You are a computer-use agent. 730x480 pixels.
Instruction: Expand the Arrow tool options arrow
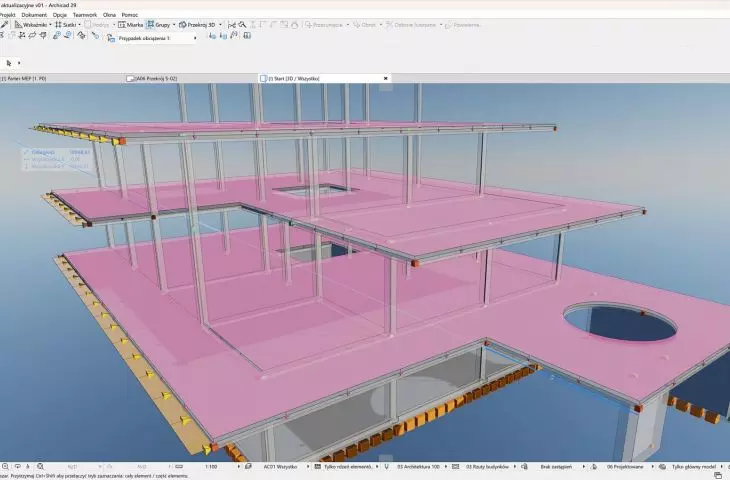(19, 63)
